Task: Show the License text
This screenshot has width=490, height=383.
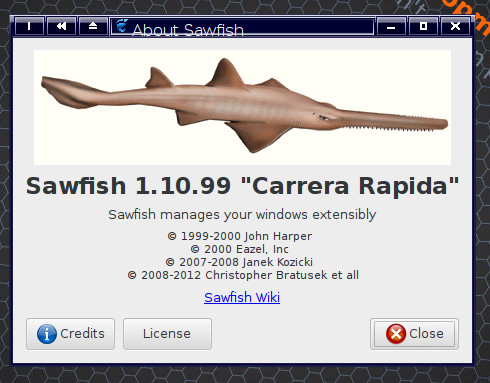Action: pyautogui.click(x=167, y=334)
